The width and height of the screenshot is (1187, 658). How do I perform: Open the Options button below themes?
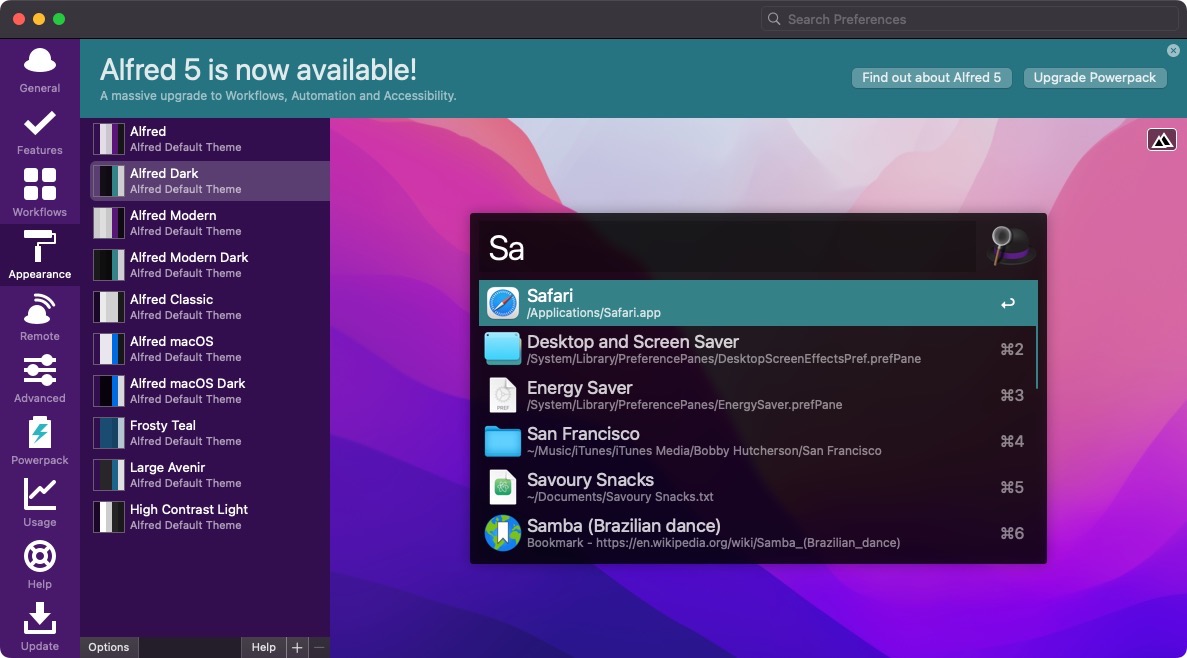click(108, 647)
